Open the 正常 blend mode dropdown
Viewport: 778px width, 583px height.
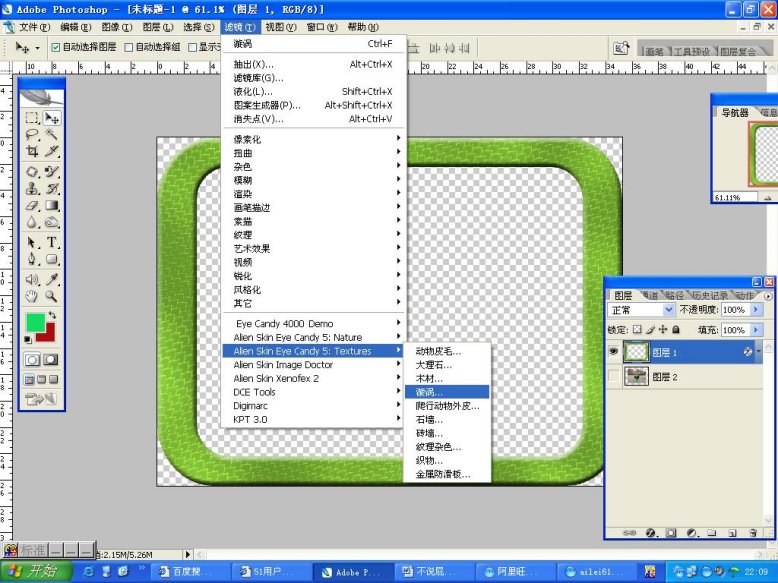(x=668, y=310)
